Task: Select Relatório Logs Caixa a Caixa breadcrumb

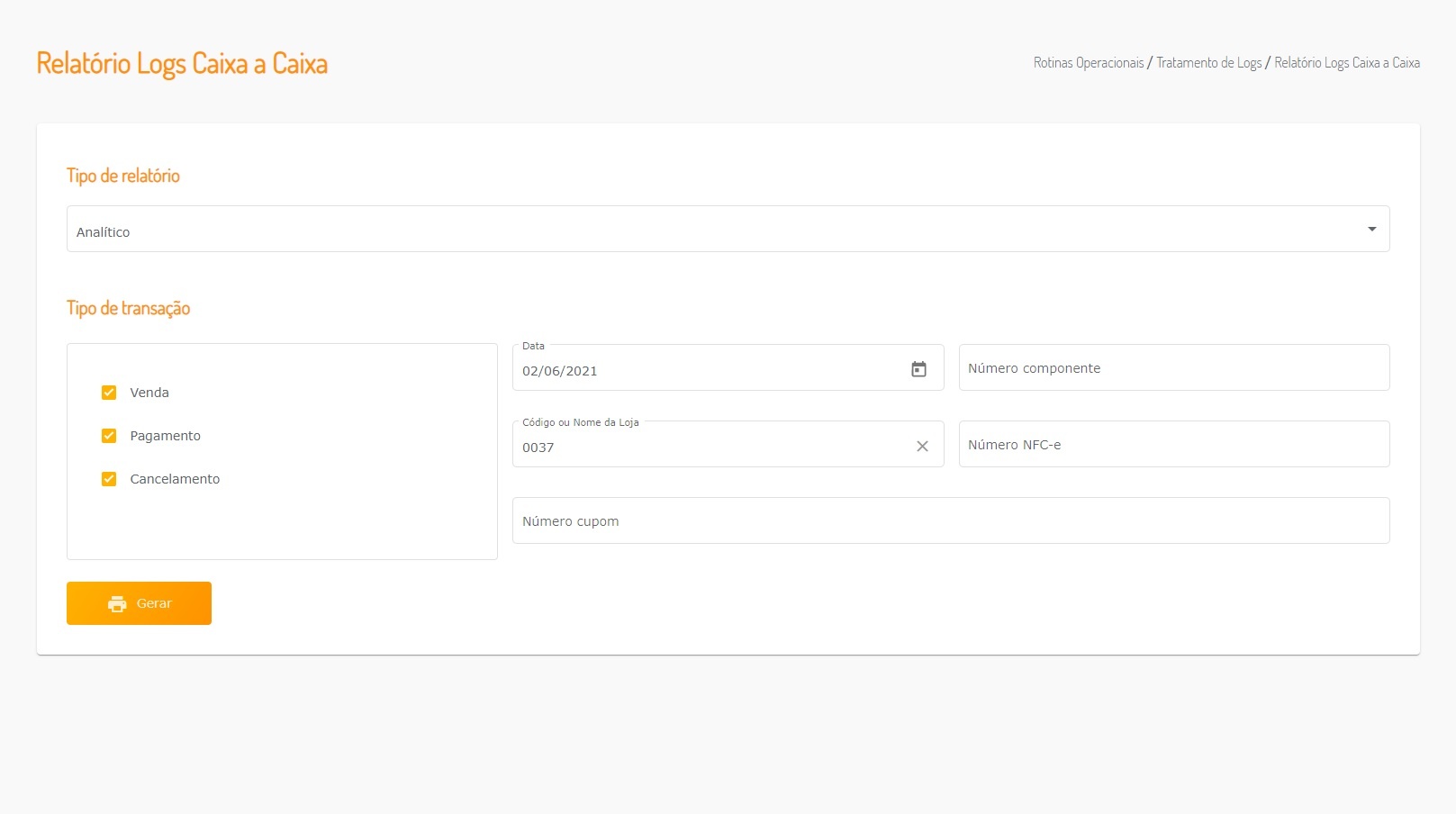Action: click(x=1346, y=63)
